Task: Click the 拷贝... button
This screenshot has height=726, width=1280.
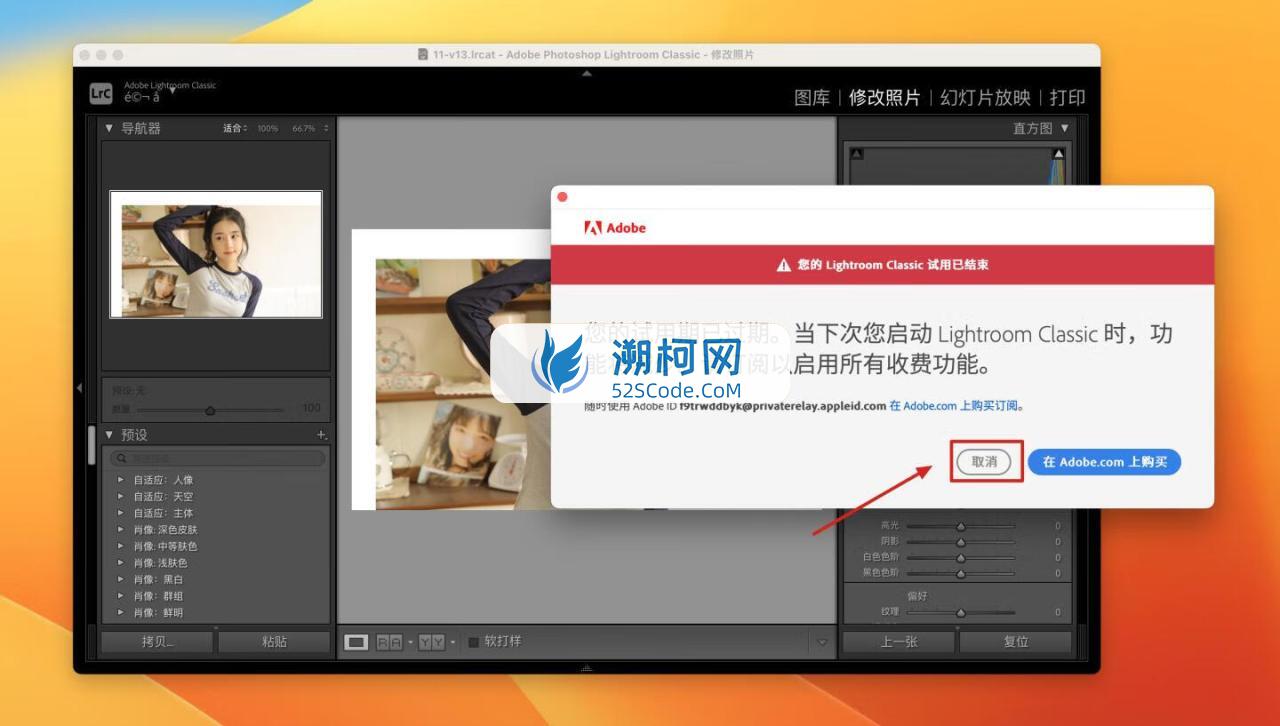Action: (158, 642)
